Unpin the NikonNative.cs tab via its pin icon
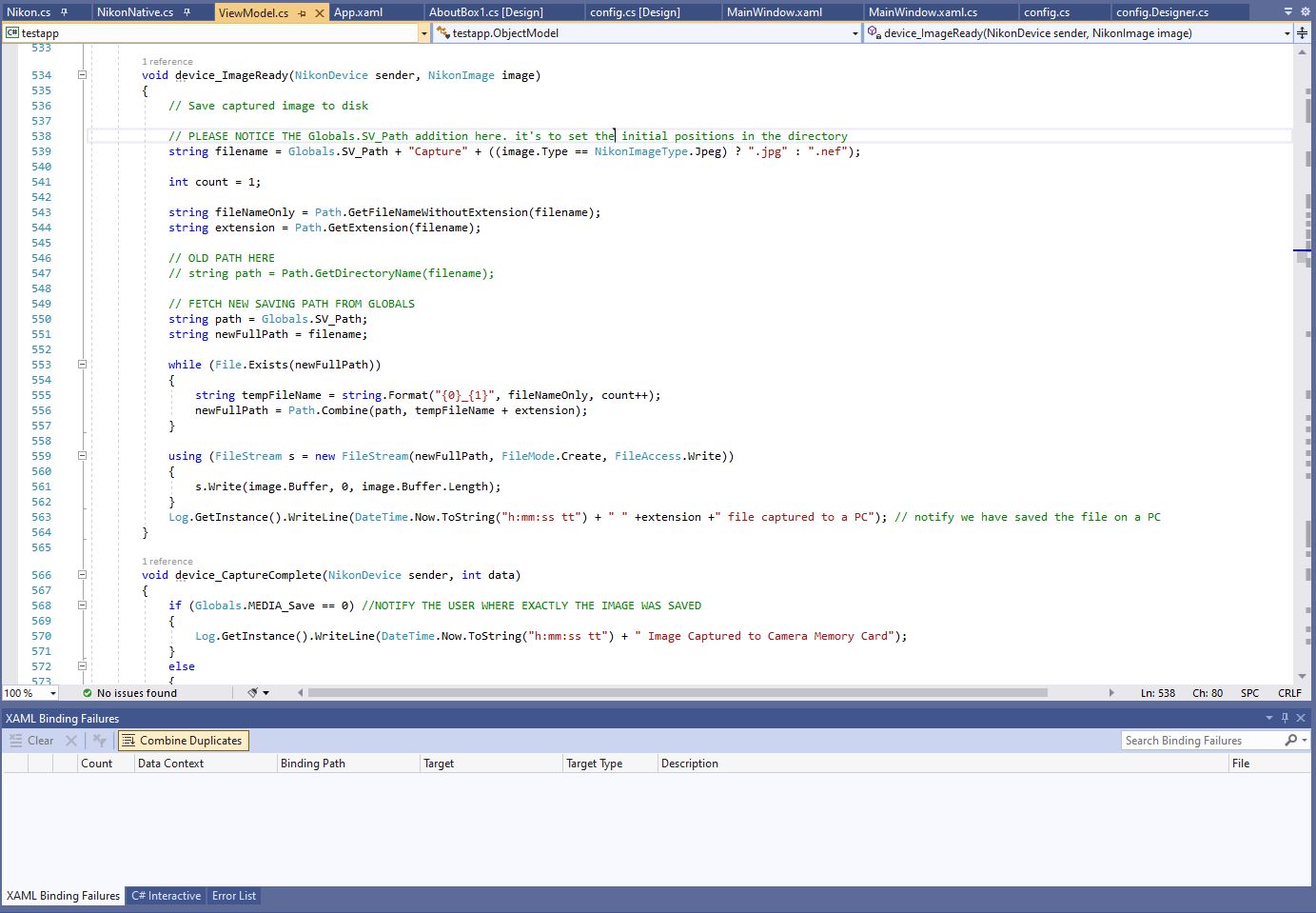1316x913 pixels. 187,12
